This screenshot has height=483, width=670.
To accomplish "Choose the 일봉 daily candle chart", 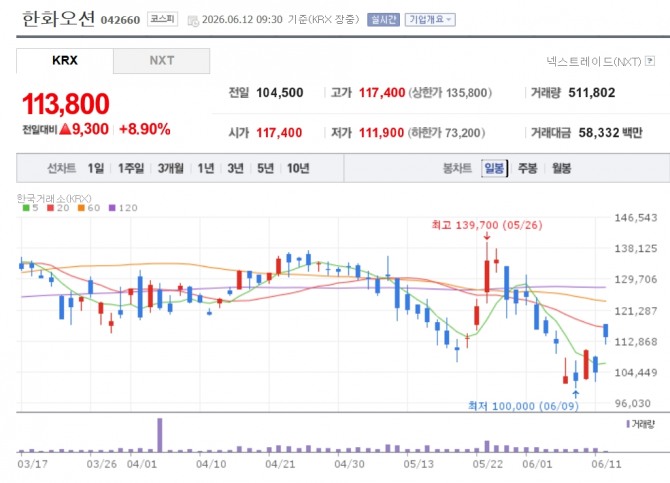I will (x=494, y=168).
